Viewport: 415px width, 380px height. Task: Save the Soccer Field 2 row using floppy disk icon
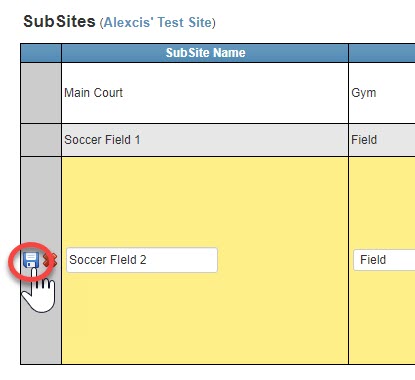(31, 260)
